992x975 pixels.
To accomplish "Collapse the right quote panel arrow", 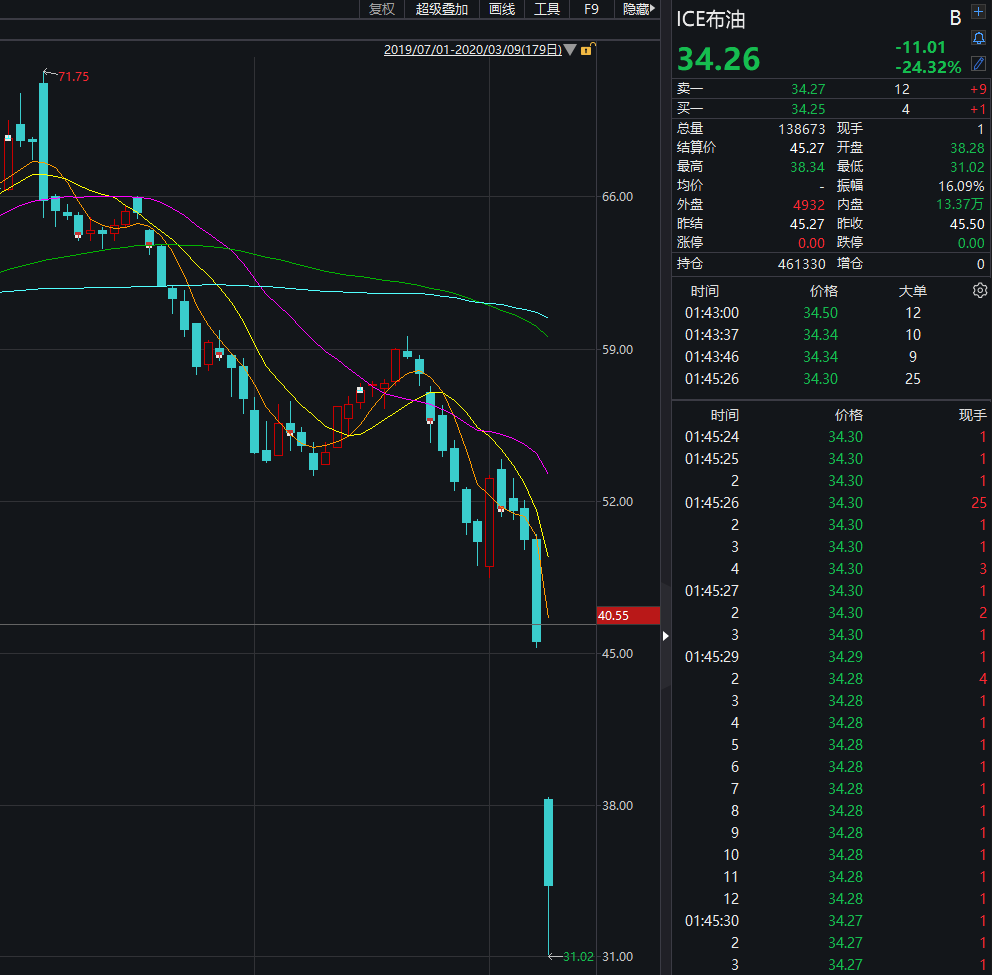I will tap(666, 635).
